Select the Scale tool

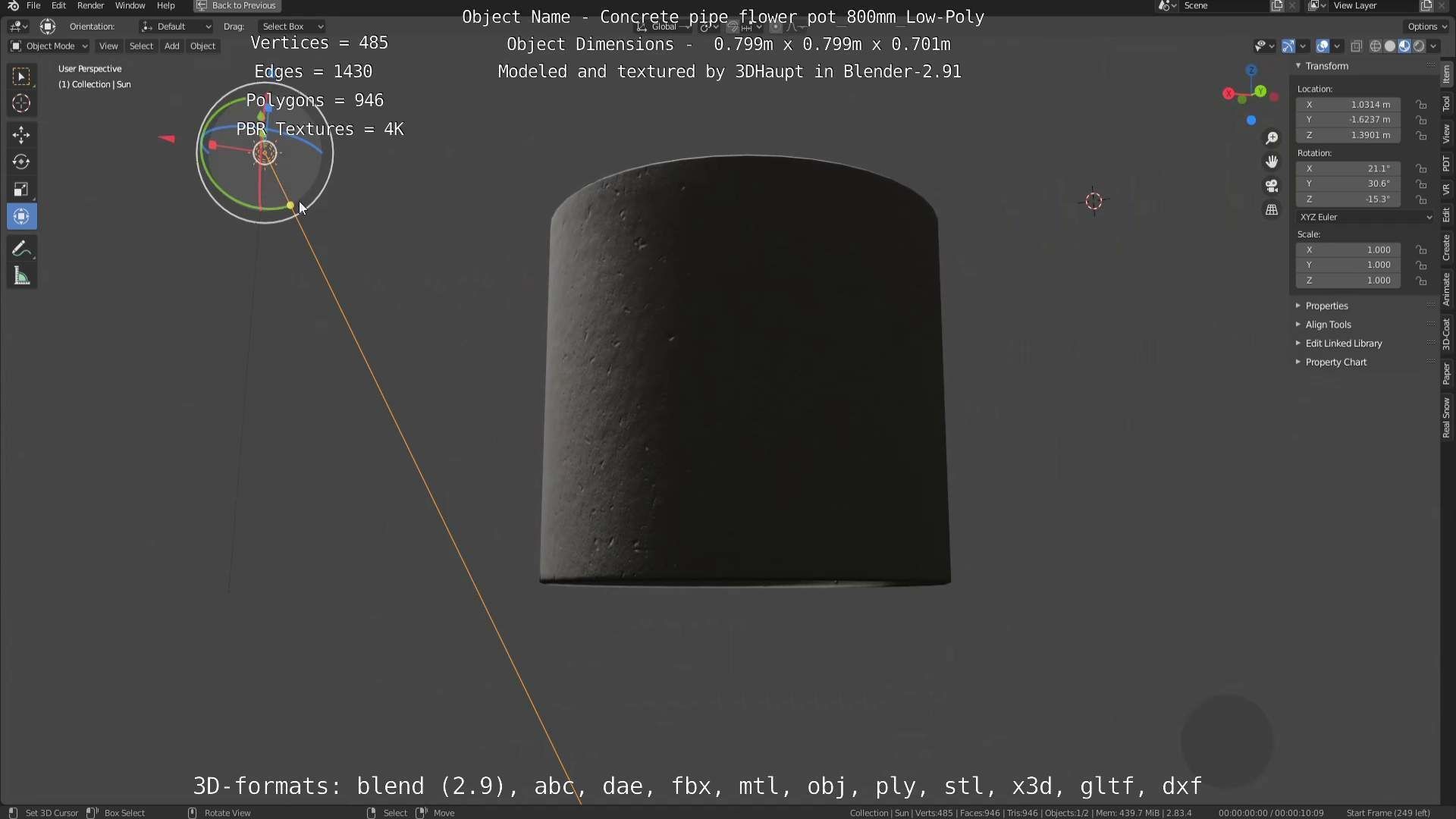[x=21, y=190]
